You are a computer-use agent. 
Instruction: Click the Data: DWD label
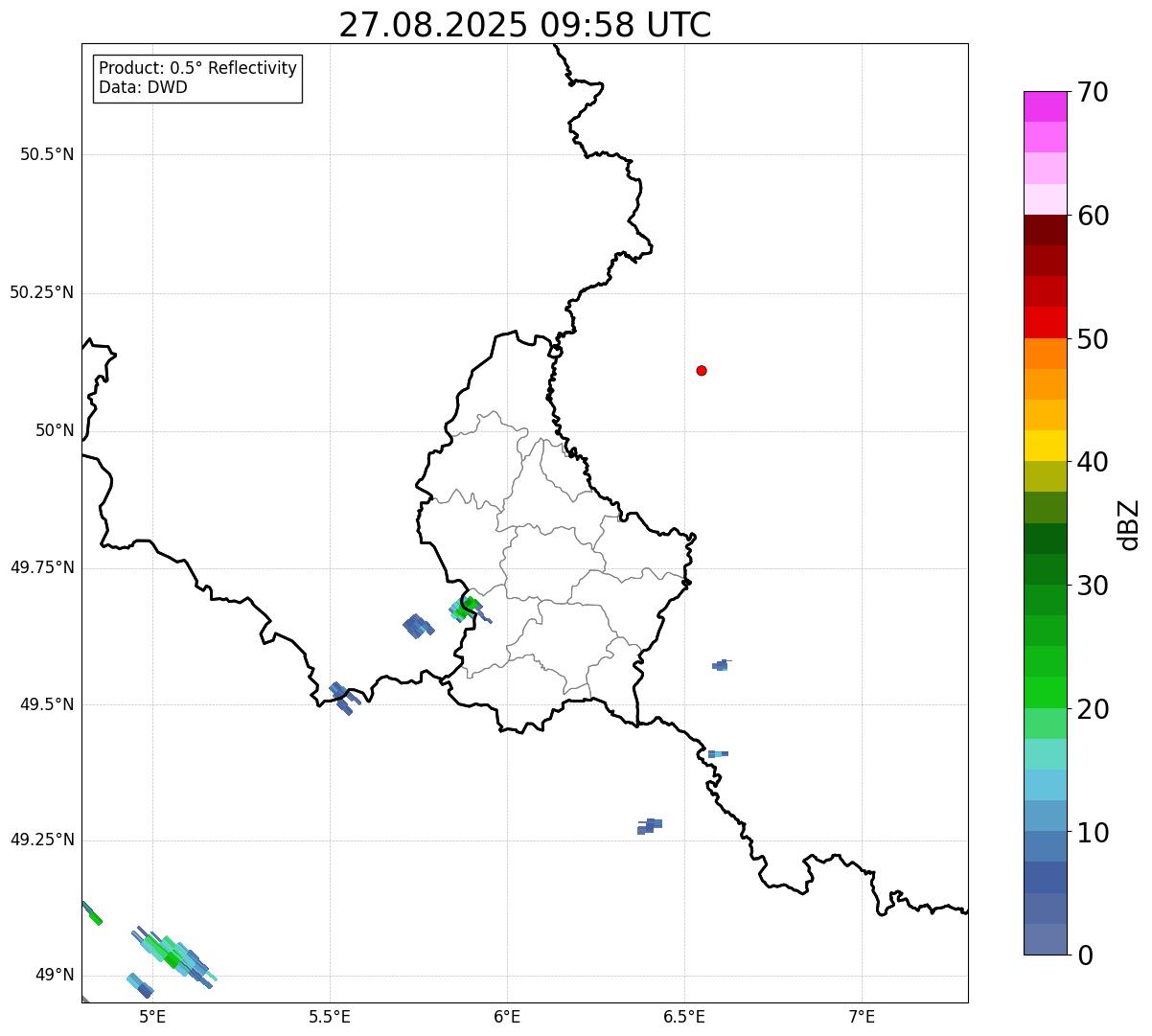pos(143,87)
